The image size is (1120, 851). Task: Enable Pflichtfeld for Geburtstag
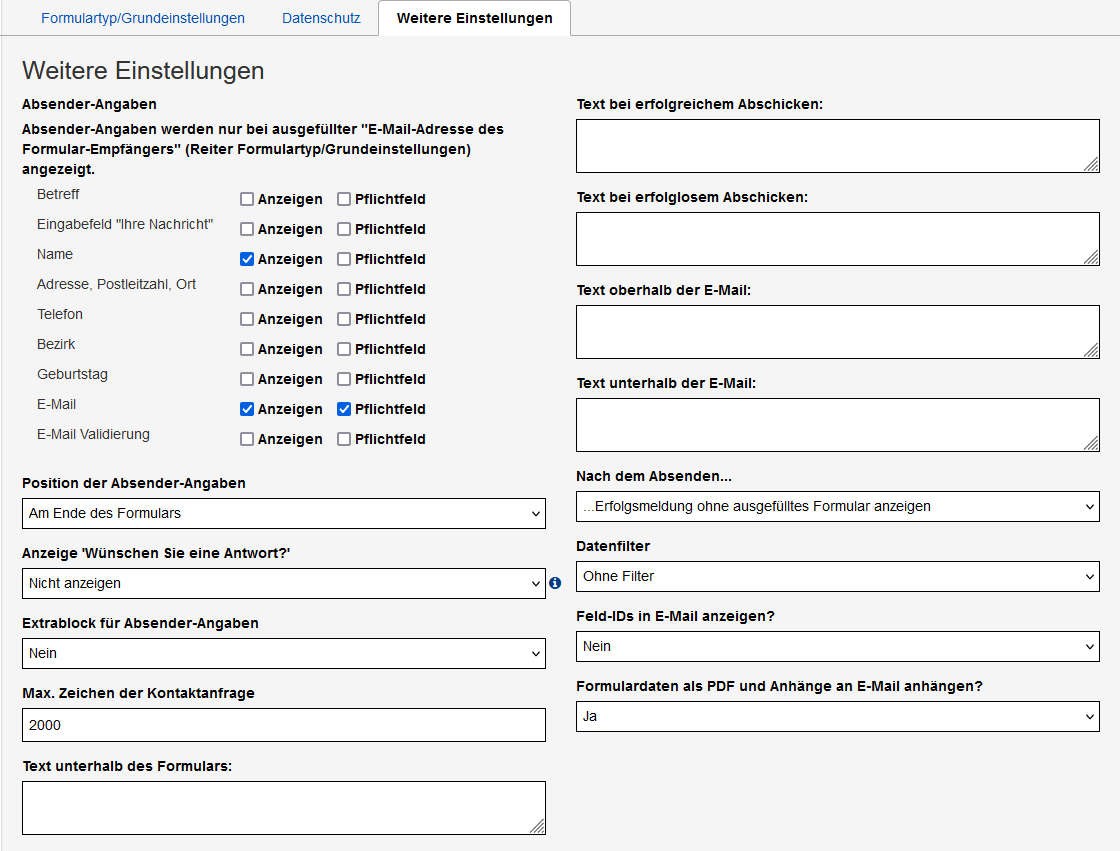click(x=344, y=378)
